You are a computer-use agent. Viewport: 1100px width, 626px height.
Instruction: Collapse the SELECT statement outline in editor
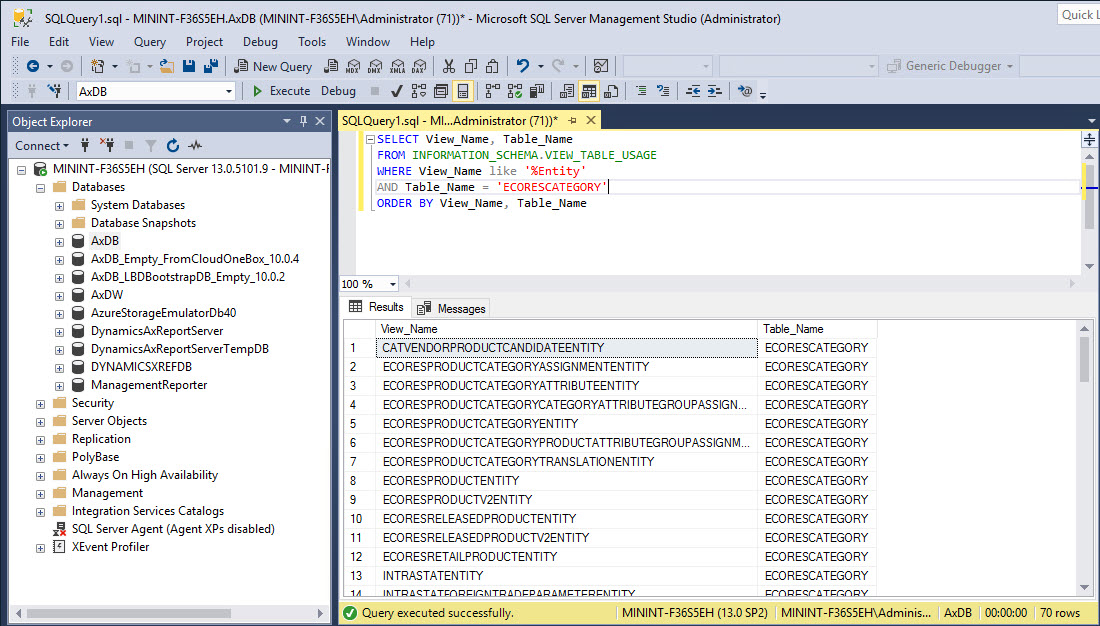tap(370, 140)
